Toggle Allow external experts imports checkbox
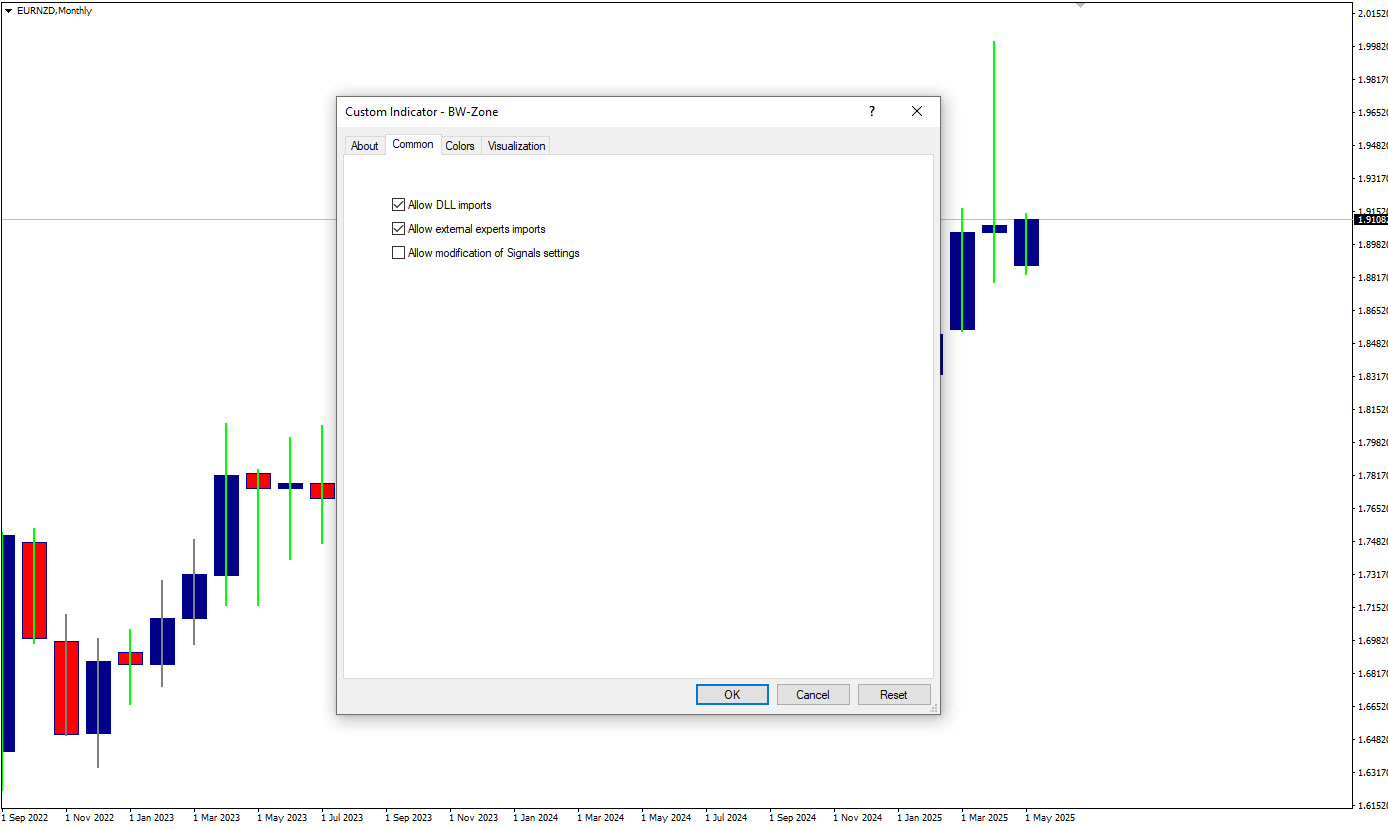The width and height of the screenshot is (1388, 829). (x=399, y=229)
